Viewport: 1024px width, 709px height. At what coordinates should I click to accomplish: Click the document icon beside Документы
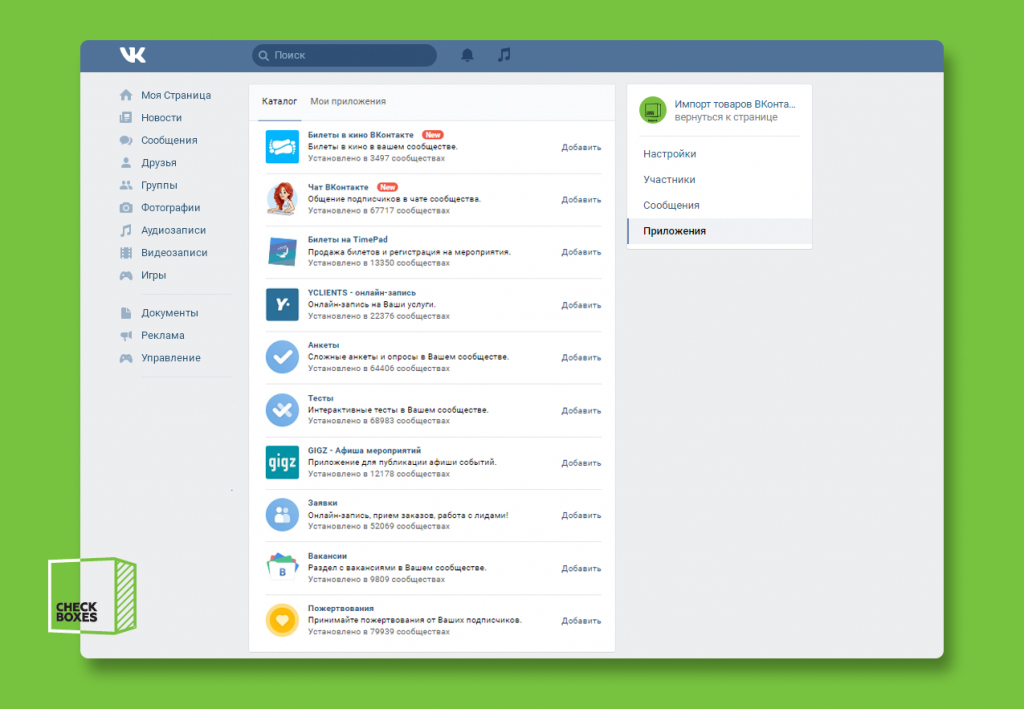tap(126, 313)
